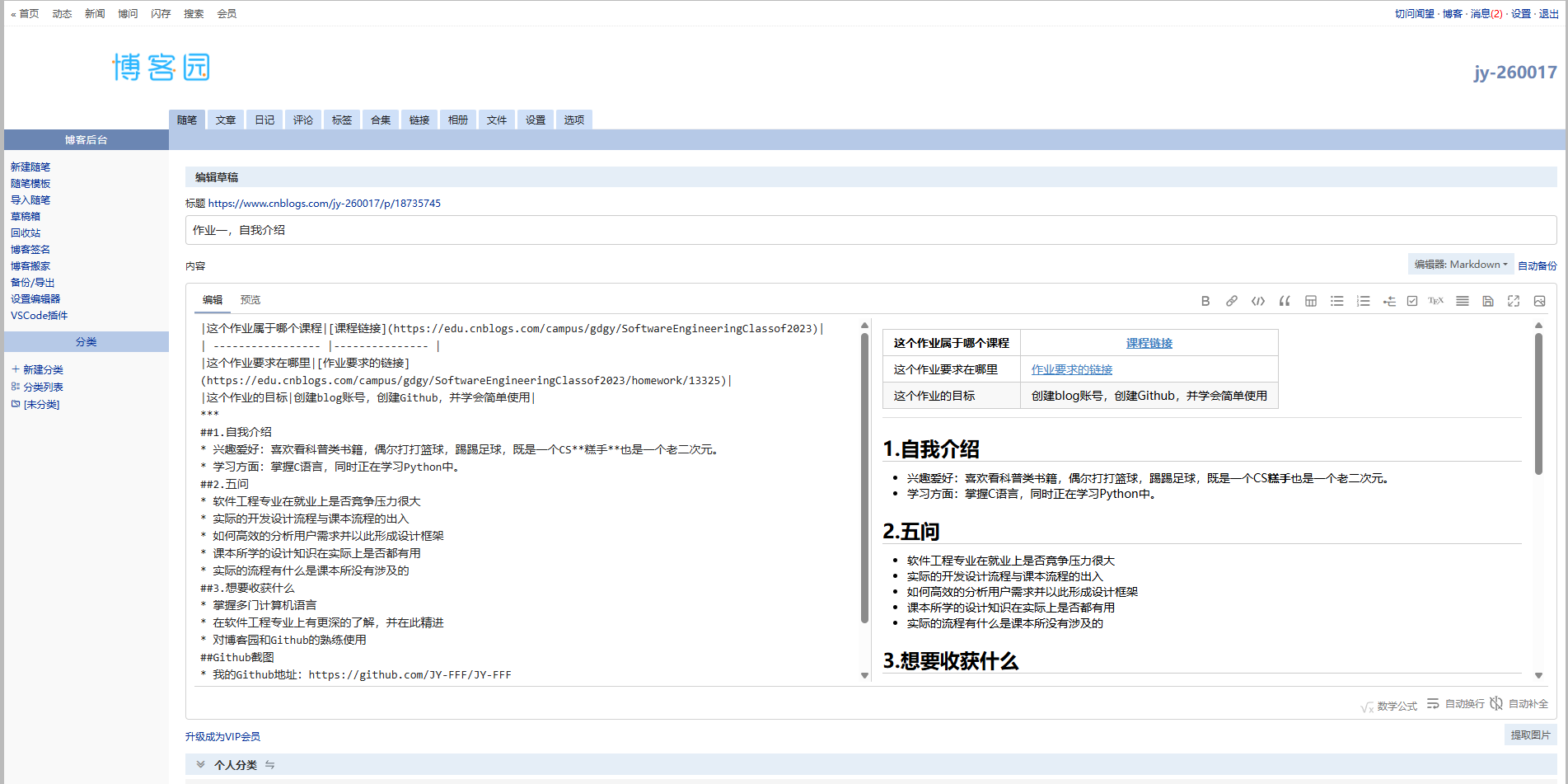Collapse the 个人分类 section
This screenshot has width=1568, height=784.
click(200, 764)
